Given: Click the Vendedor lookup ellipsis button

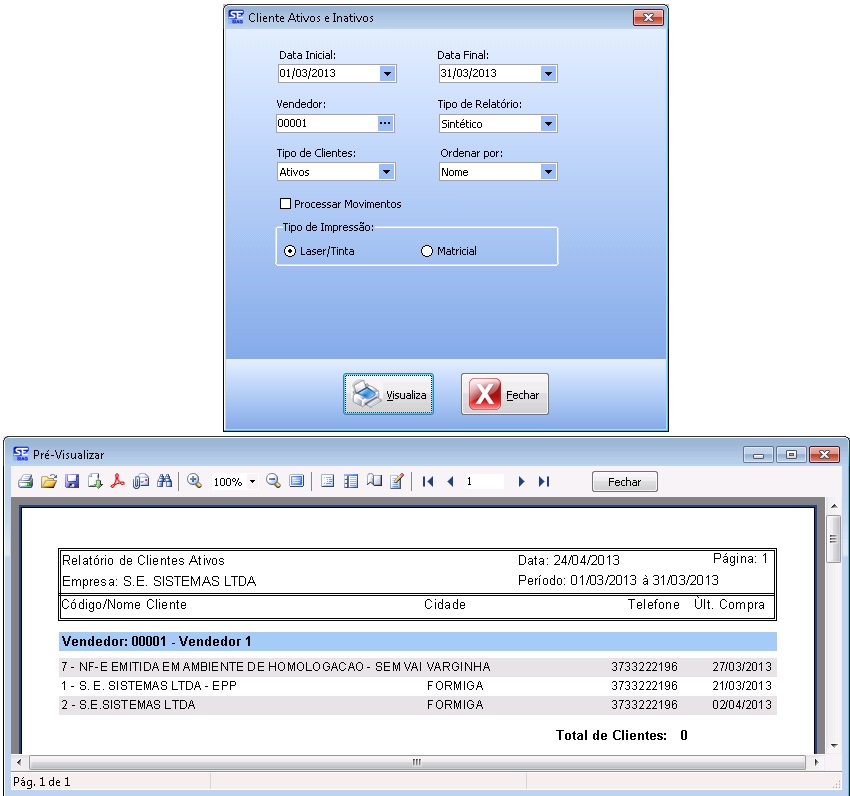Looking at the screenshot, I should [x=386, y=123].
